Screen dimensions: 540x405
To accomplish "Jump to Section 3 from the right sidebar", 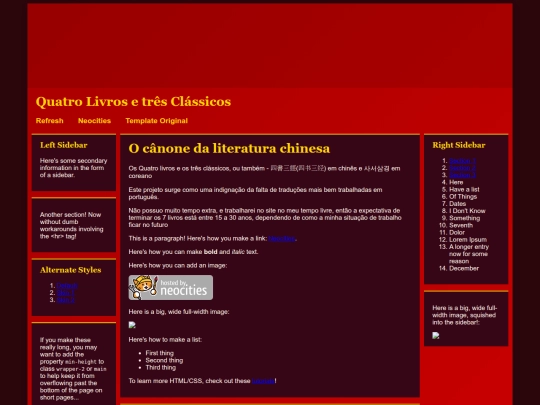I will pos(462,175).
